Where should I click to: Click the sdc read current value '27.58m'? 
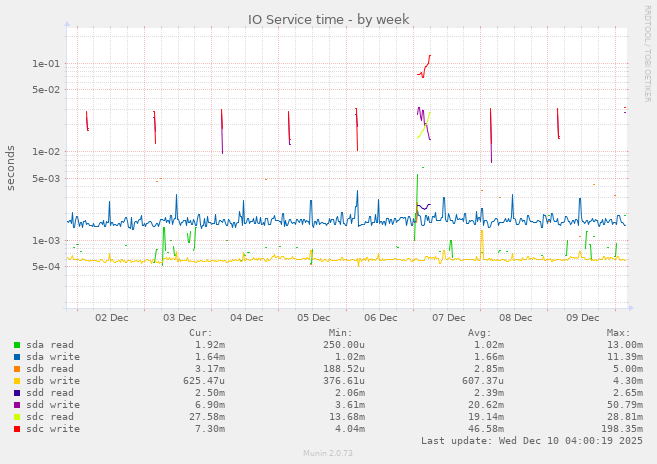click(207, 417)
